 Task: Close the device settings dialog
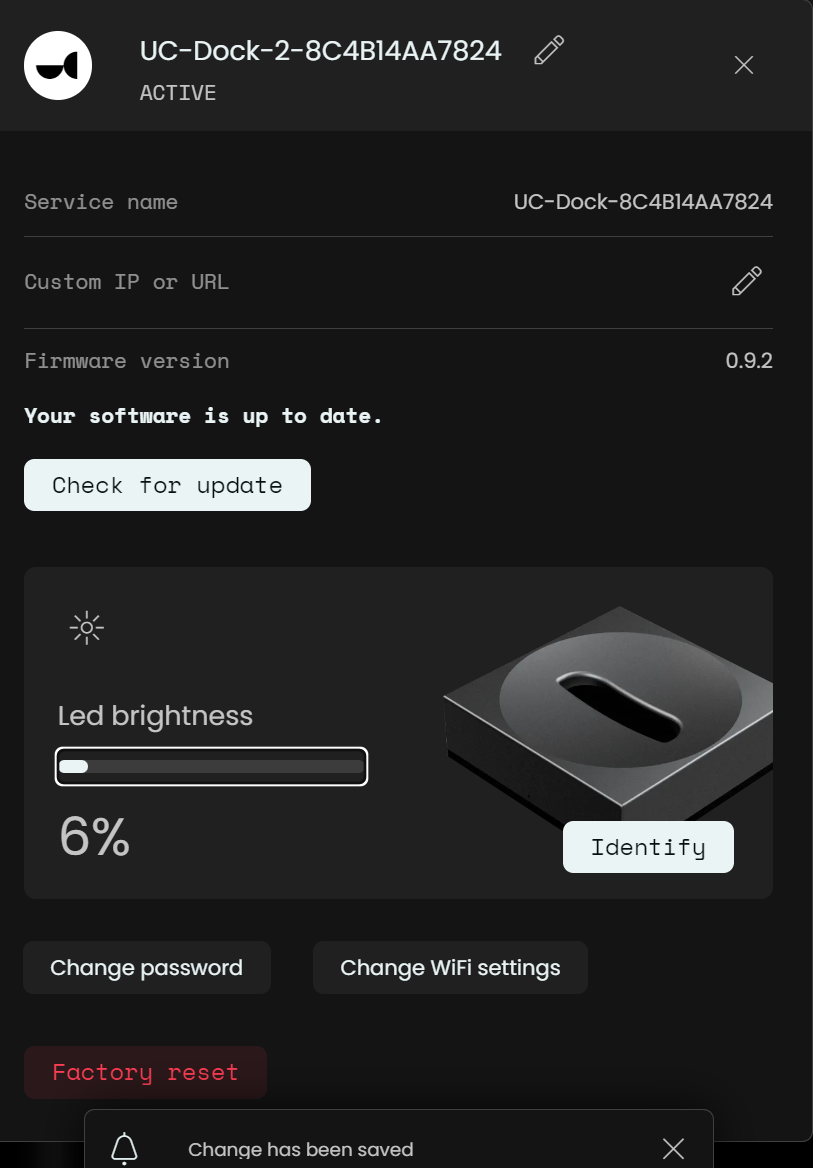[744, 65]
